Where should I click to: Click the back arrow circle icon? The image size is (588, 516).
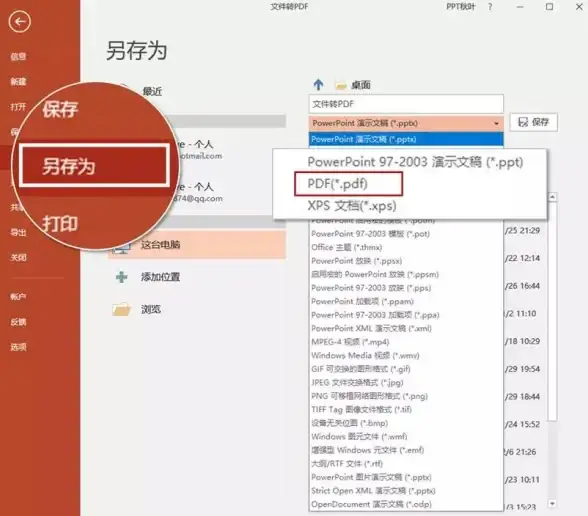pos(20,21)
